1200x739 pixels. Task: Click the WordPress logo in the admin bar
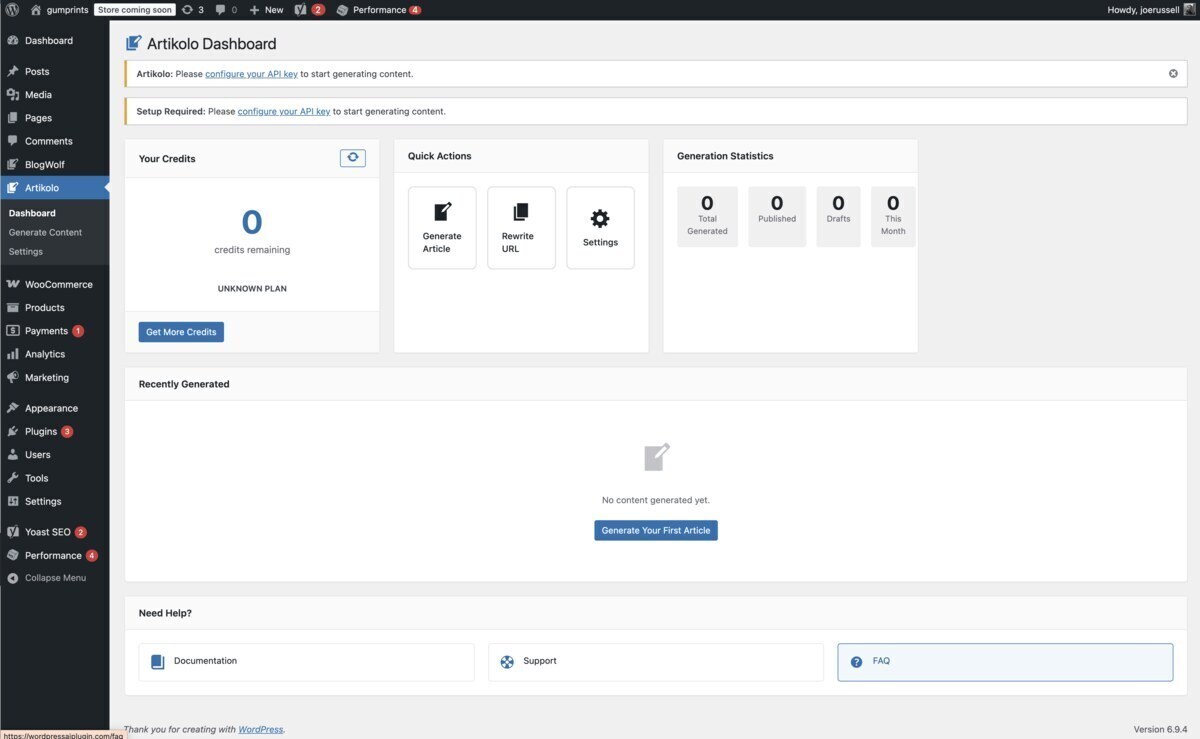click(x=11, y=9)
